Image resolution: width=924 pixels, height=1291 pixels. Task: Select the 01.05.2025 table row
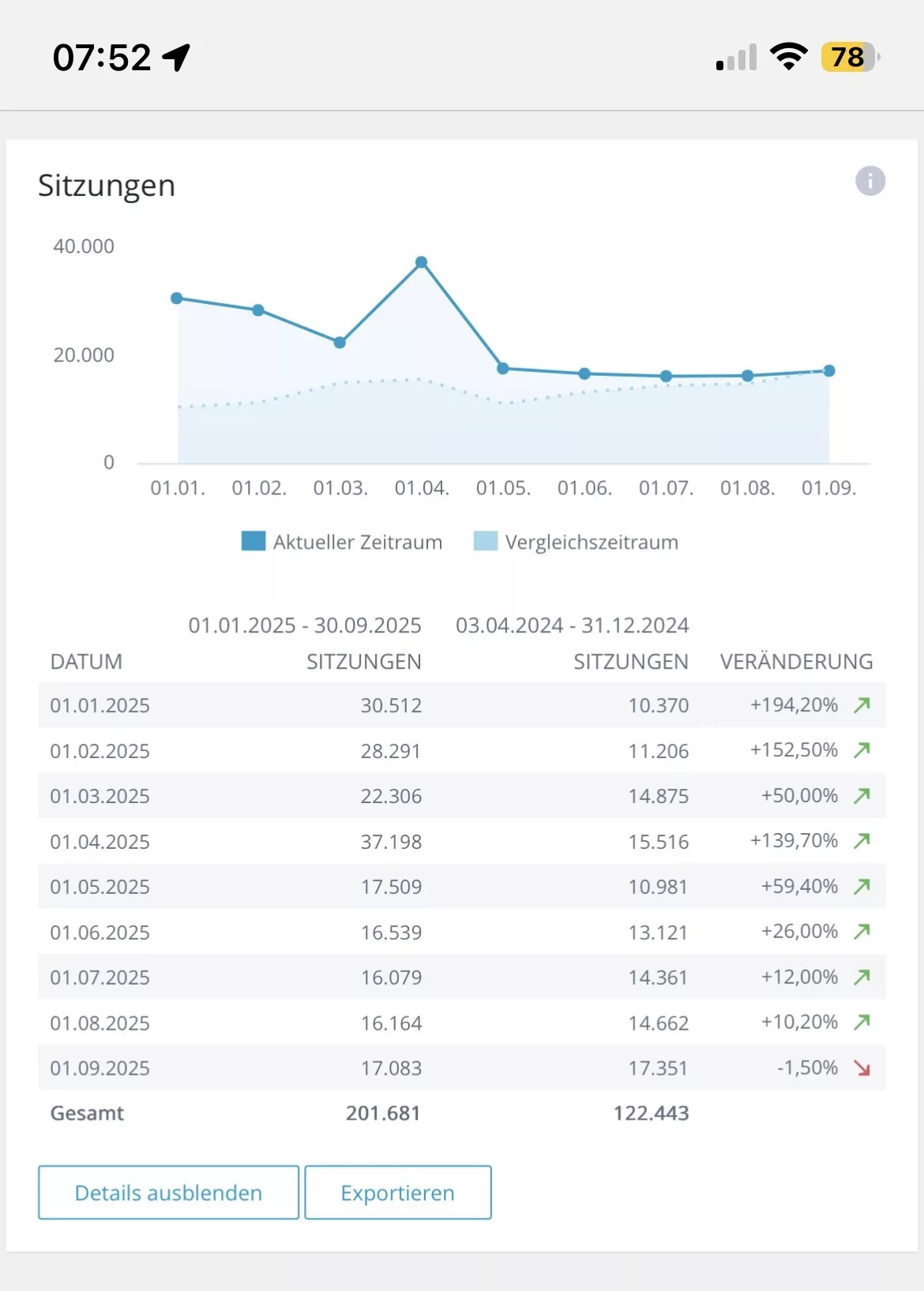click(x=461, y=887)
